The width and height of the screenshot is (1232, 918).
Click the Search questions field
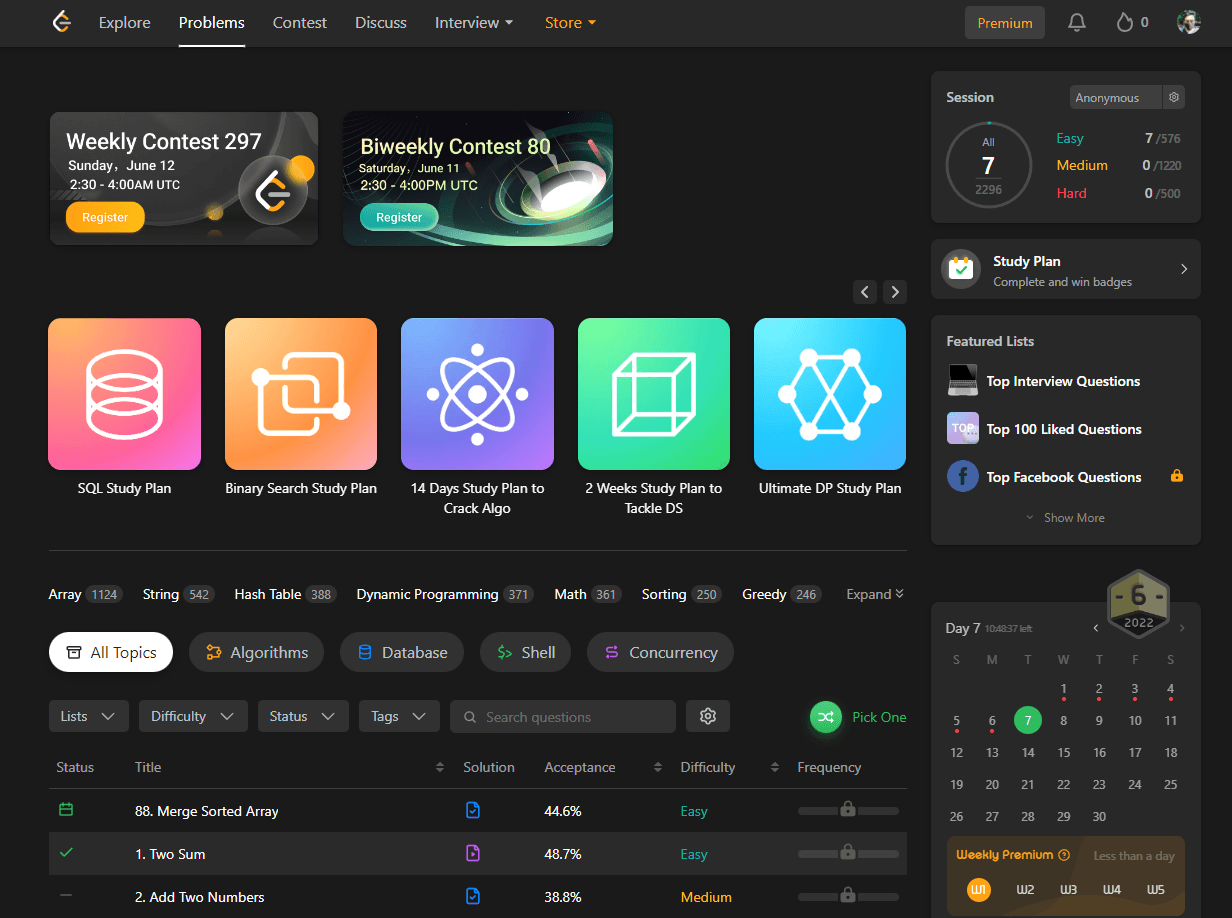point(563,716)
